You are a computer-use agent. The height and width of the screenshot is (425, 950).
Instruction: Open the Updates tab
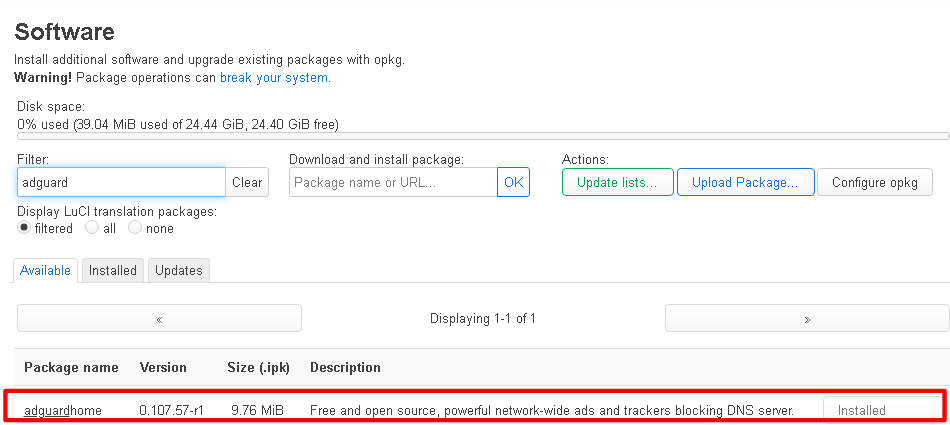tap(179, 270)
